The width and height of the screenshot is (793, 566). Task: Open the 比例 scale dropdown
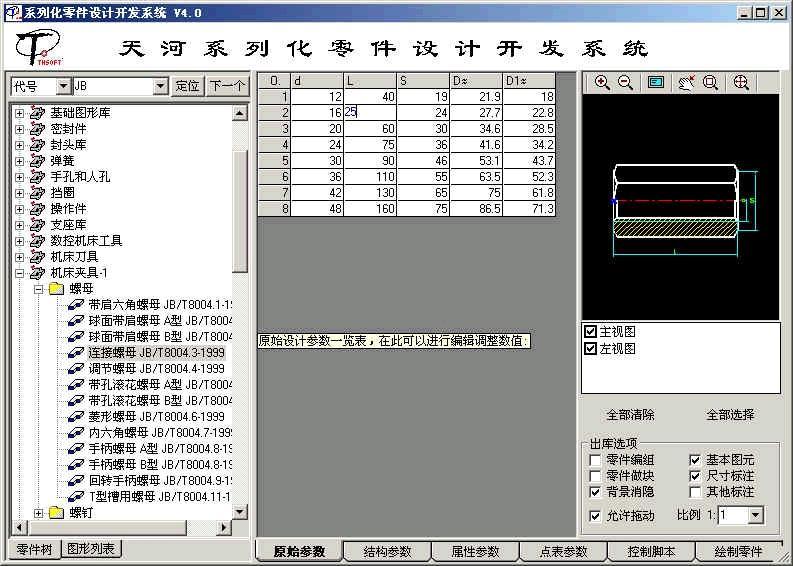click(x=756, y=515)
